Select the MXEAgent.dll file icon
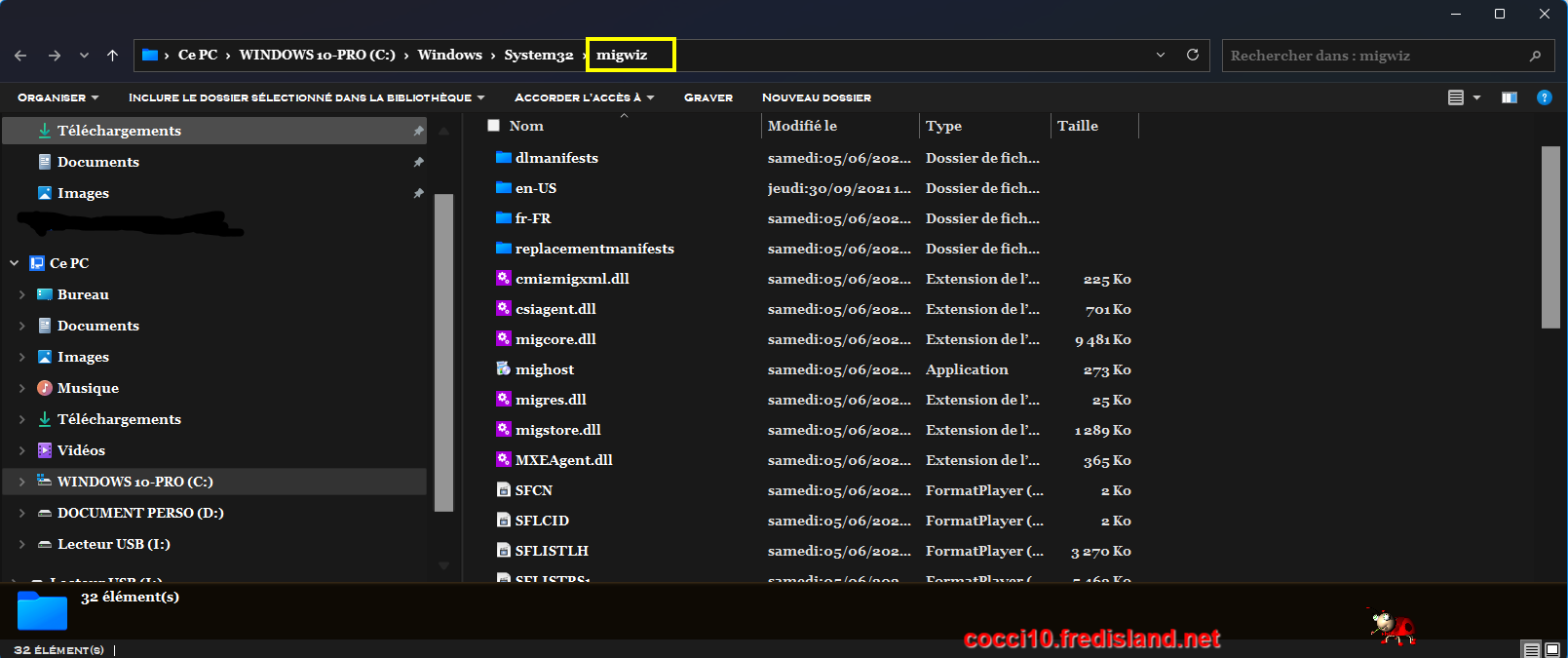 pos(504,460)
